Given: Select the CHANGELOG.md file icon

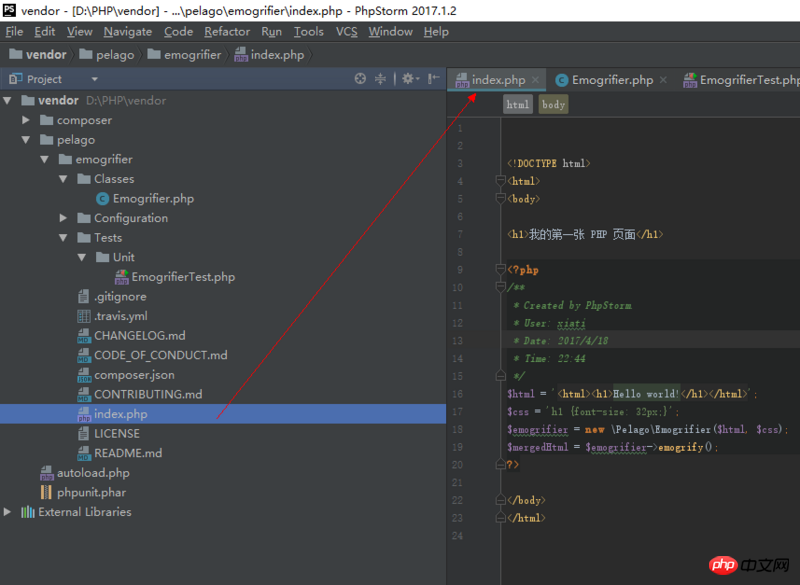Looking at the screenshot, I should (x=84, y=336).
